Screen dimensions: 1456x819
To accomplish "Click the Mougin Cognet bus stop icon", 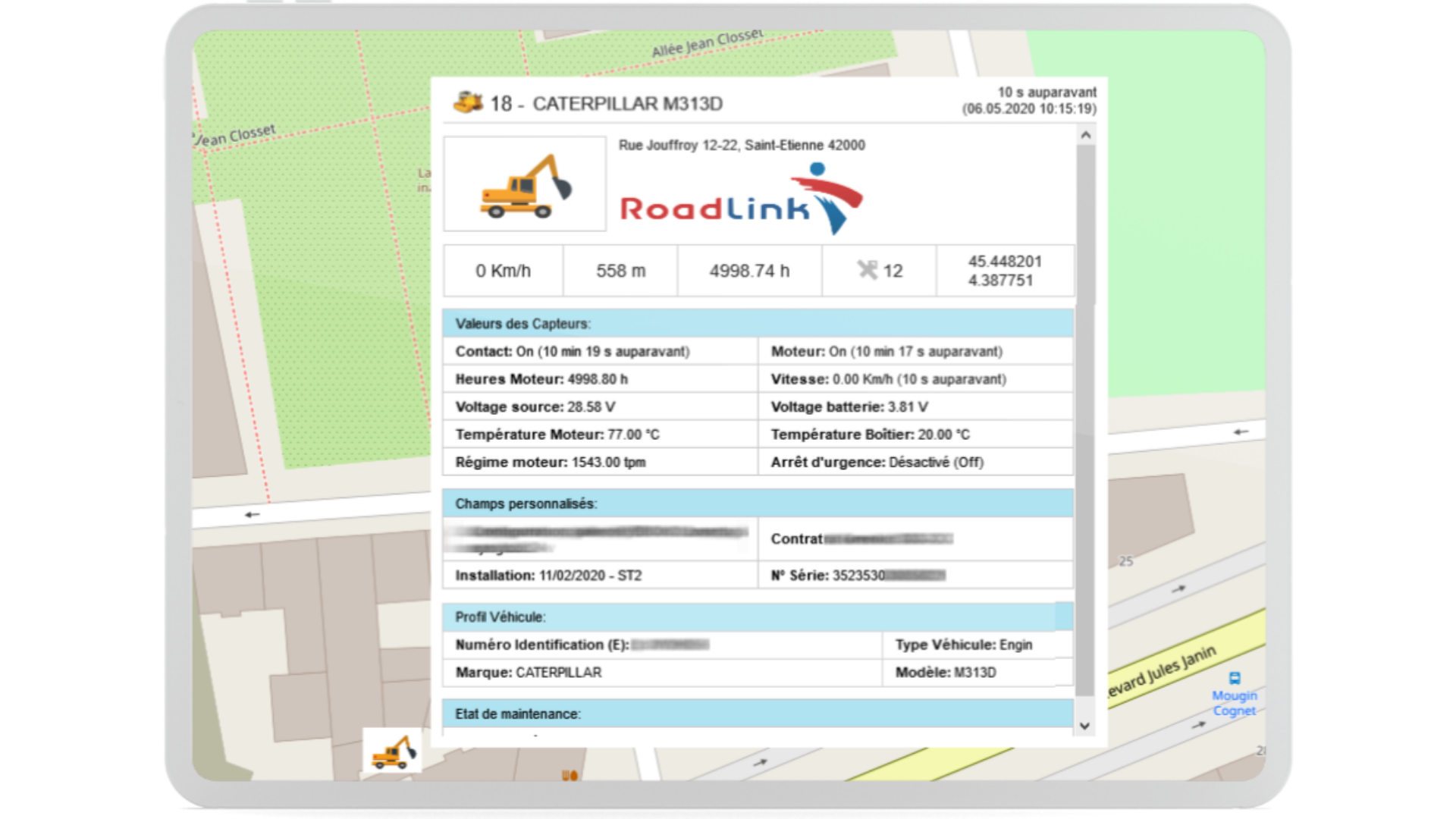I will 1235,679.
